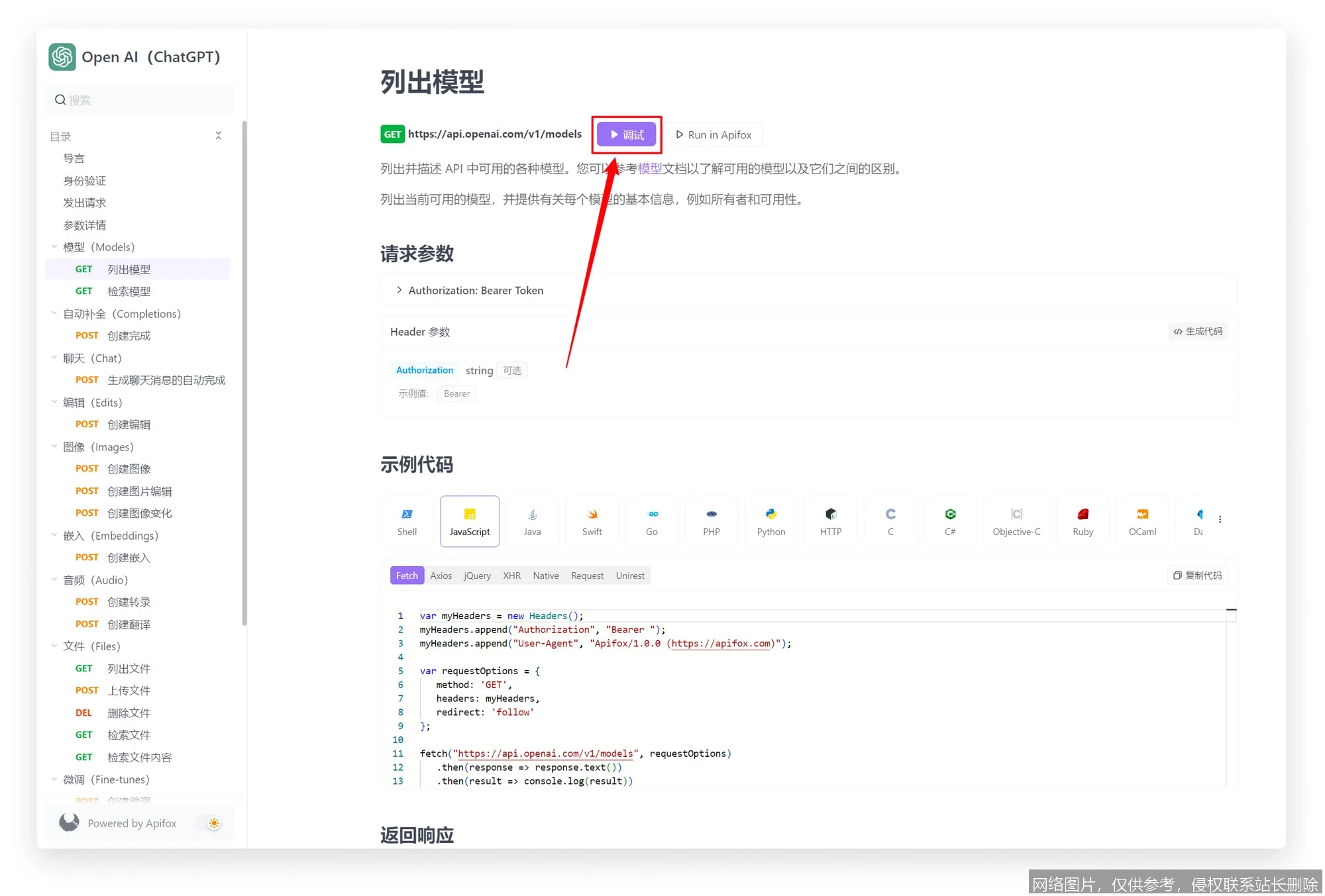Viewport: 1325px width, 896px height.
Task: Click the purple 调试 debug button
Action: click(x=626, y=134)
